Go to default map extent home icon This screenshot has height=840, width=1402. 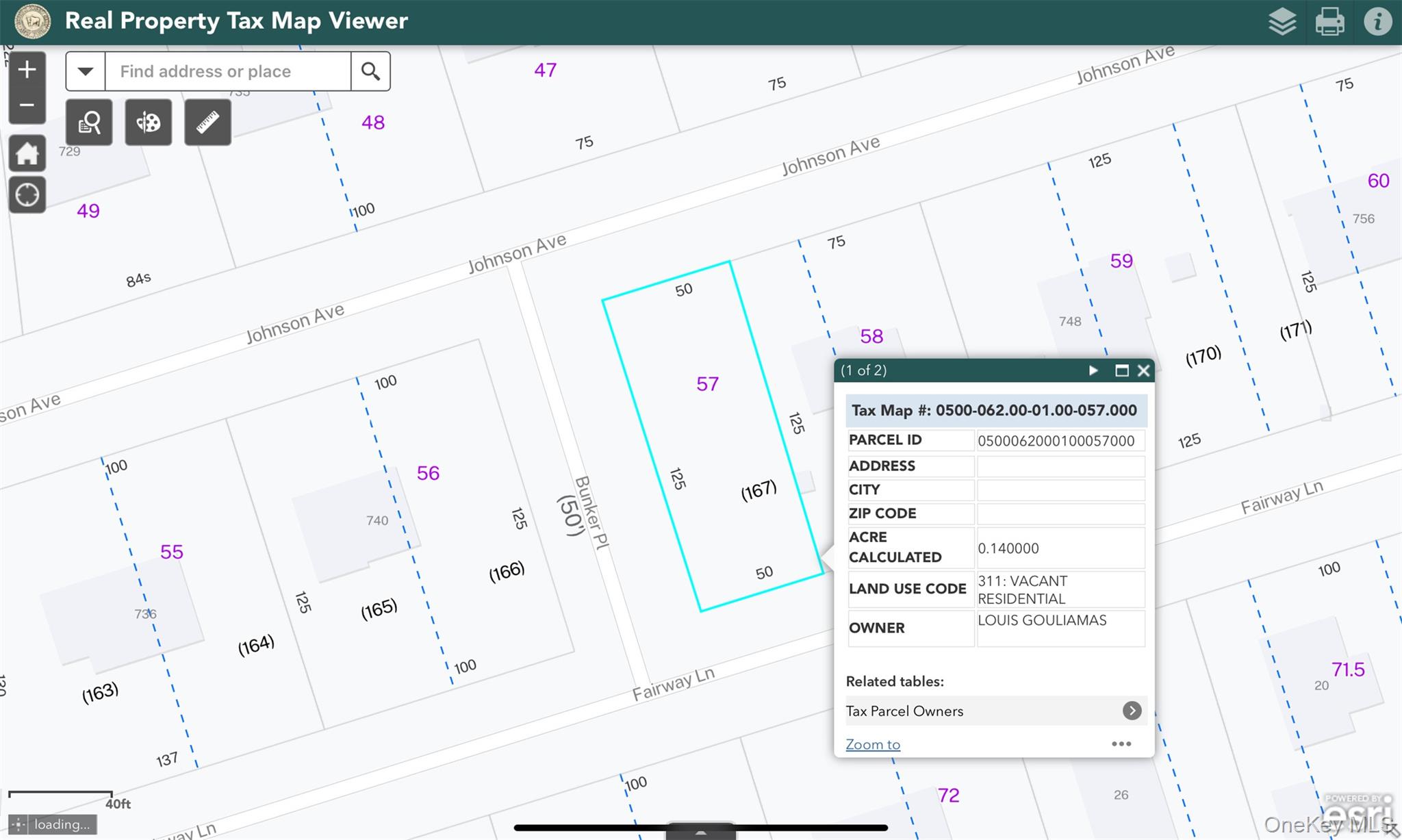[27, 153]
